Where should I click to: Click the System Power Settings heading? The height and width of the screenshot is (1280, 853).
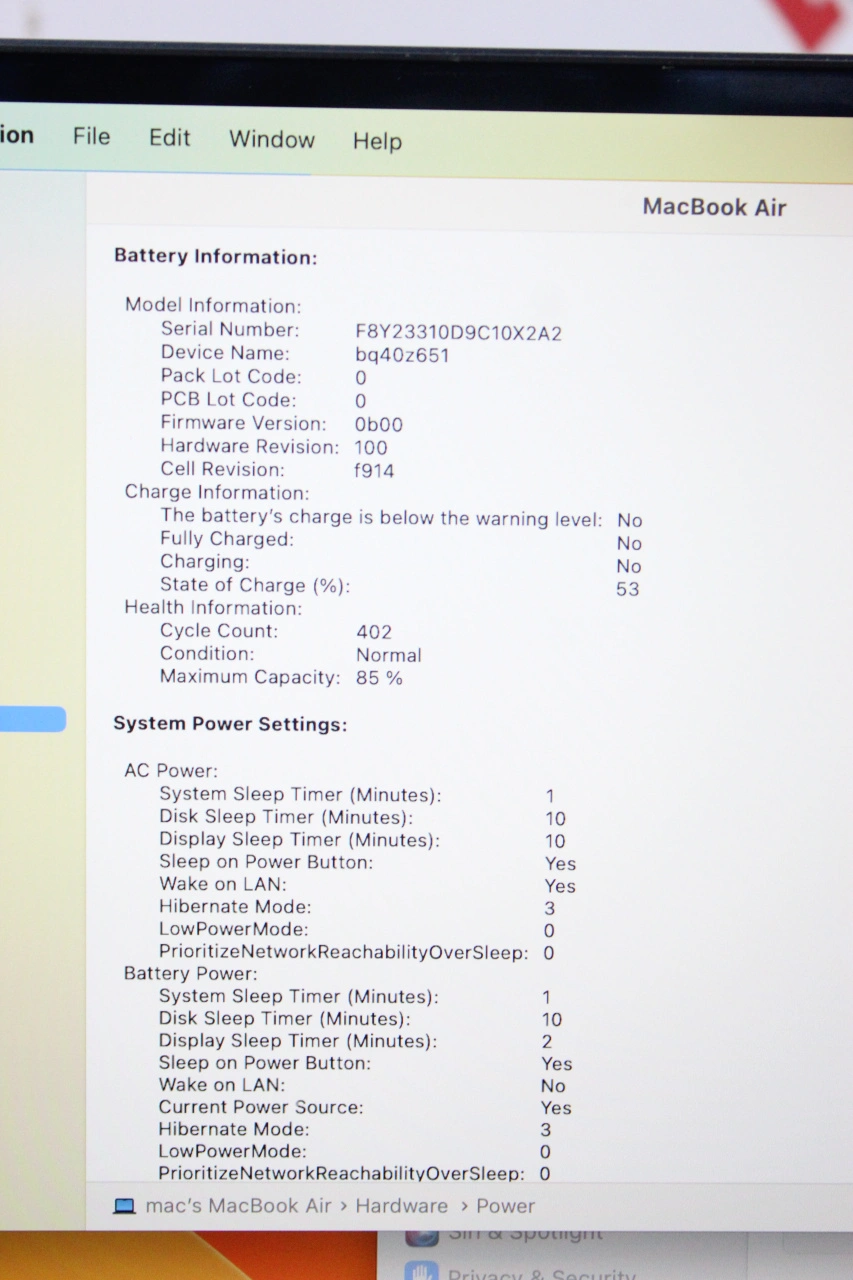click(230, 724)
